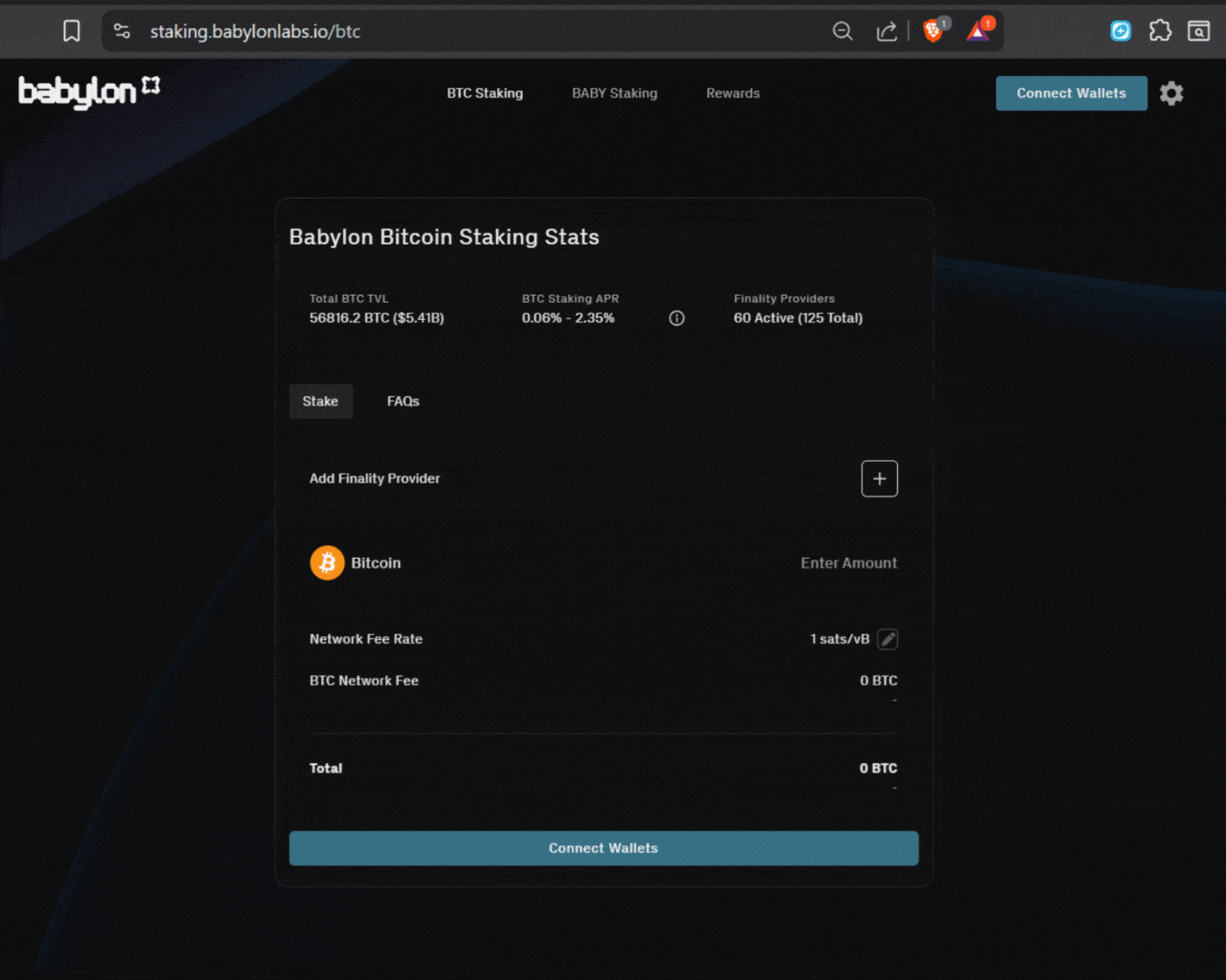Navigate to the Rewards section
Viewport: 1226px width, 980px height.
click(732, 93)
